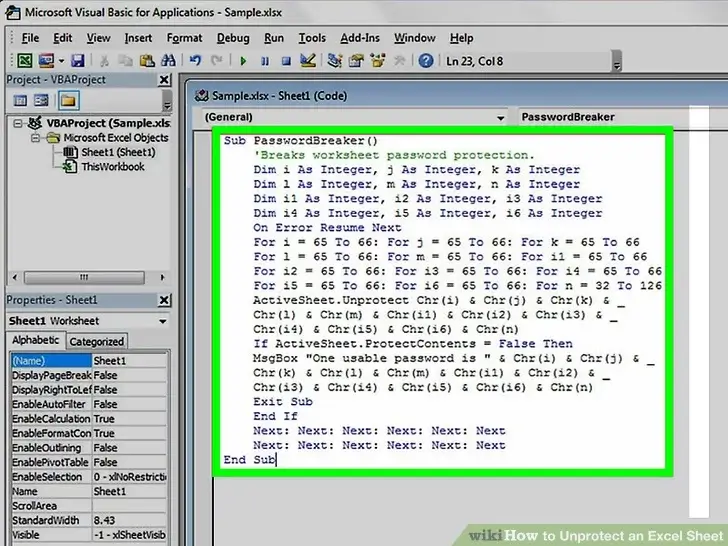This screenshot has height=546, width=728.
Task: Select ThisWorkbook in the project tree
Action: coord(113,167)
